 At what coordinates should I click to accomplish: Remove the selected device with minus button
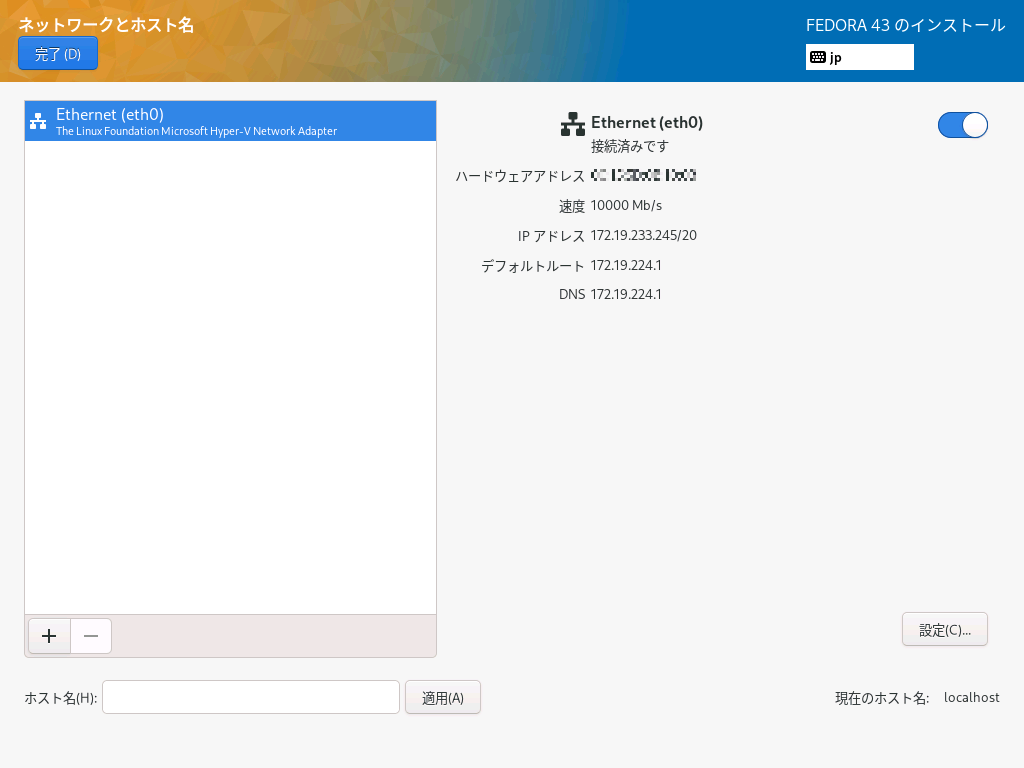[x=91, y=636]
